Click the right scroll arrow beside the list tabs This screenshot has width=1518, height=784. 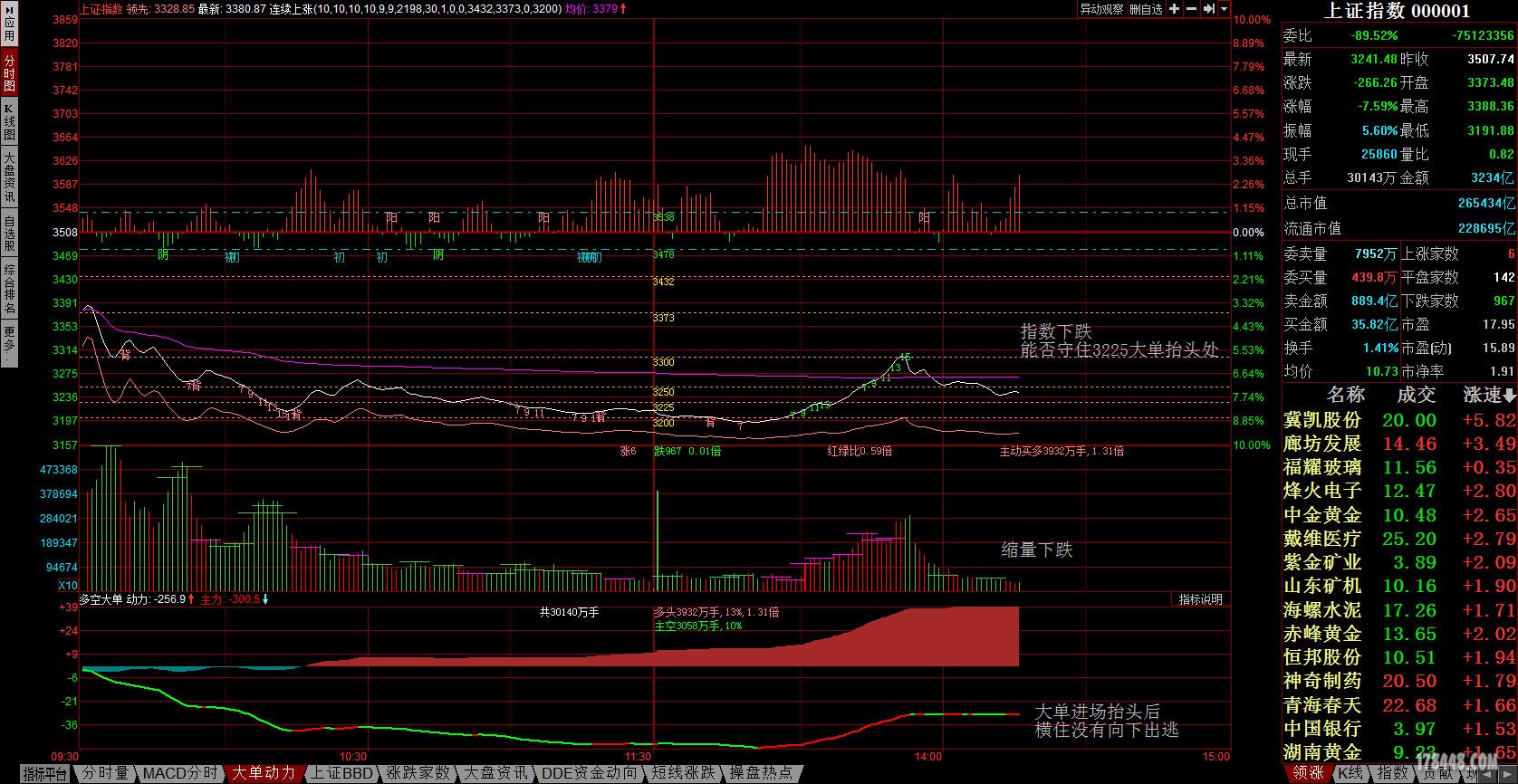[1509, 774]
